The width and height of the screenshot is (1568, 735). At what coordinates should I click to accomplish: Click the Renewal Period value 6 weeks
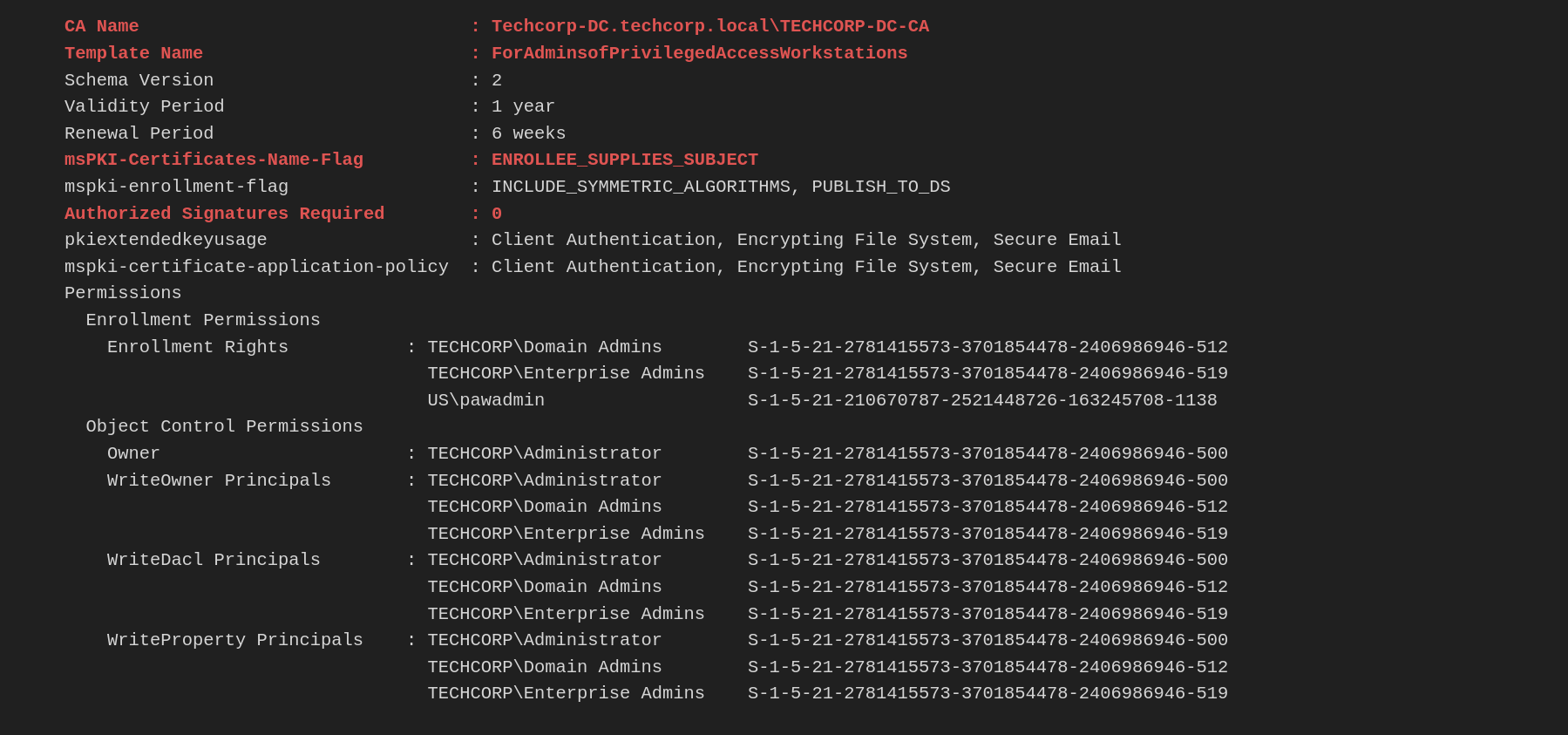click(528, 133)
